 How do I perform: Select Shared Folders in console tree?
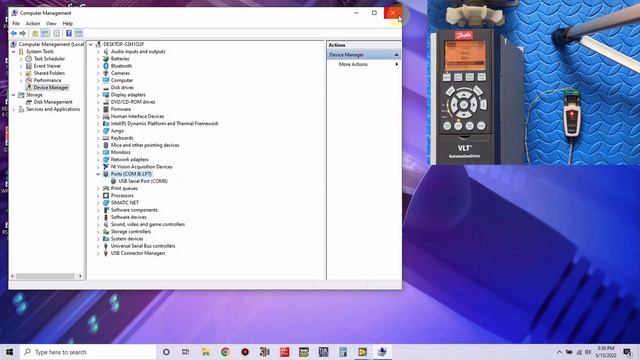pos(49,73)
